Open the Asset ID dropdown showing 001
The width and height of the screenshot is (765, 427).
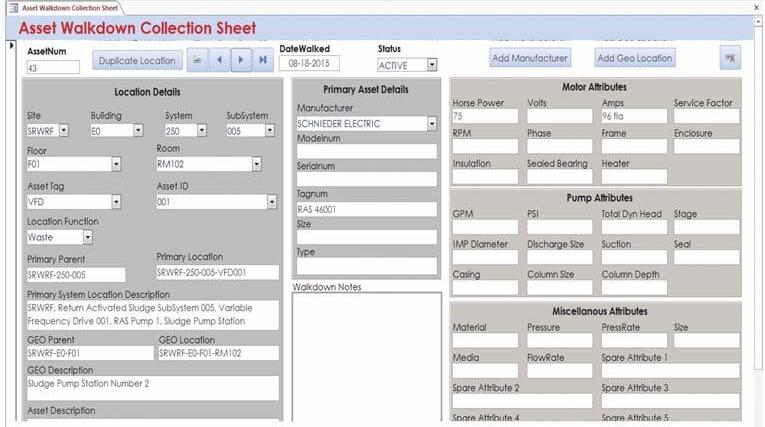click(x=272, y=202)
